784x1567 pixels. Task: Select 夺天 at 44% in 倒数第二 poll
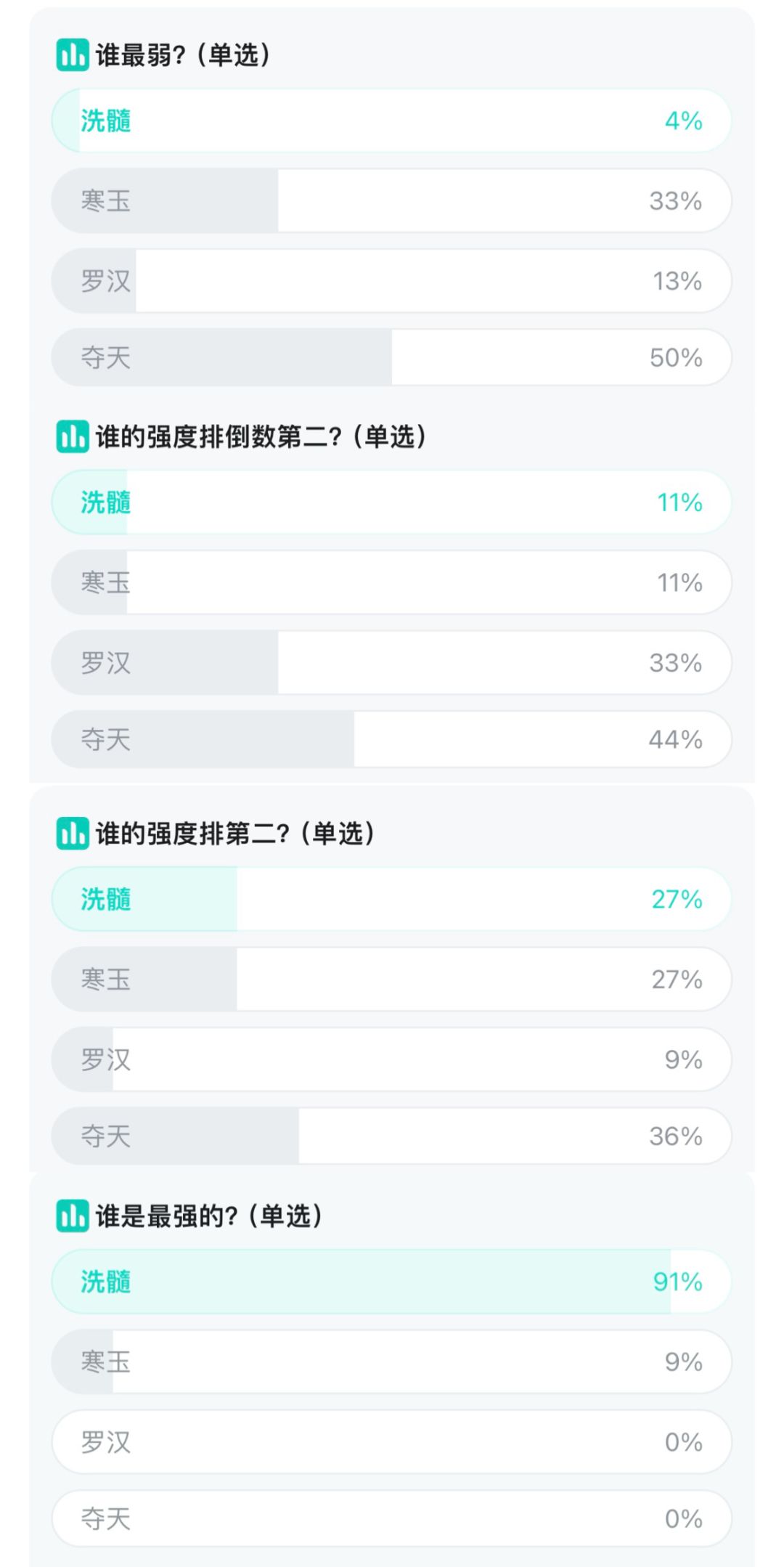pos(391,739)
